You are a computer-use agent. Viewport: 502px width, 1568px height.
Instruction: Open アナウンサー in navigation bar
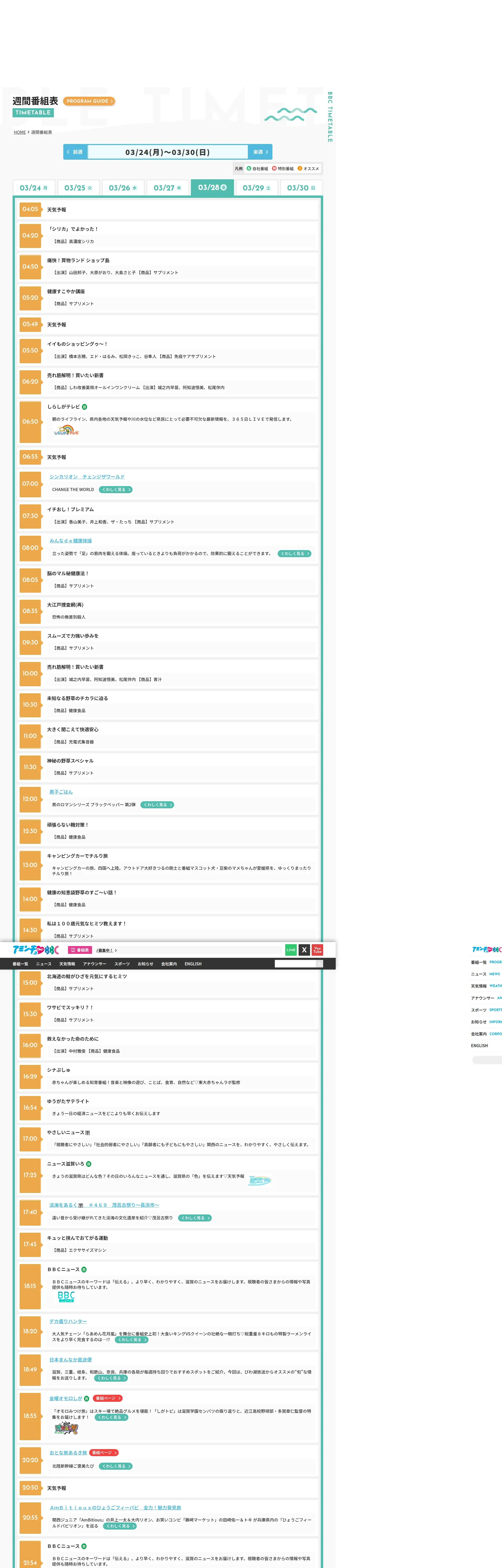tap(94, 964)
